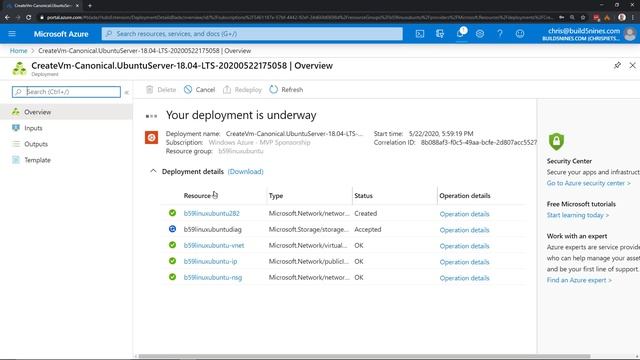Open the account avatar menu
This screenshot has height=360, width=640.
pyautogui.click(x=630, y=34)
